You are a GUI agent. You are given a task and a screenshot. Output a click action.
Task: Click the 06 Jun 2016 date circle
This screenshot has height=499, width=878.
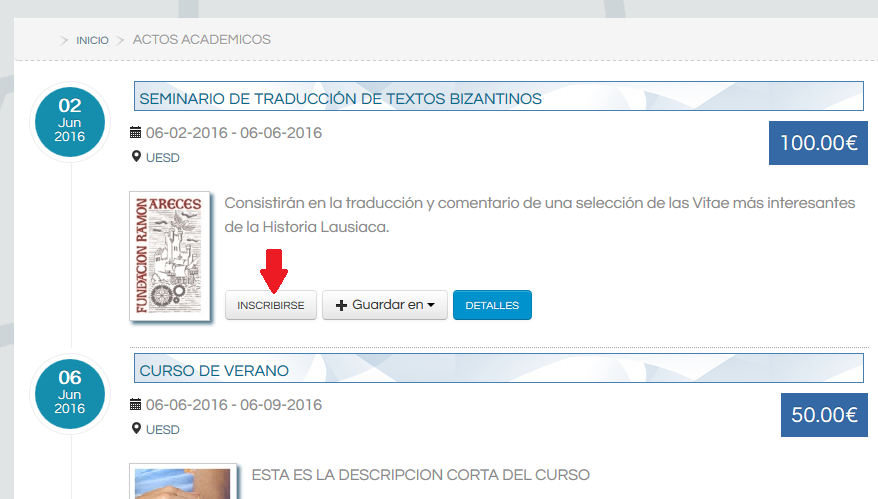[x=70, y=394]
